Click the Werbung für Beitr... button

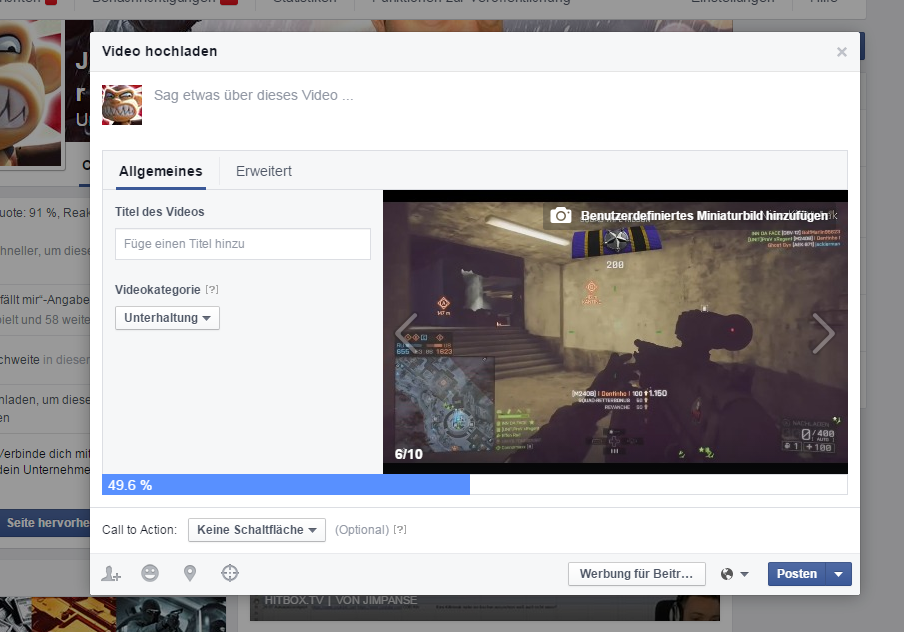[636, 574]
